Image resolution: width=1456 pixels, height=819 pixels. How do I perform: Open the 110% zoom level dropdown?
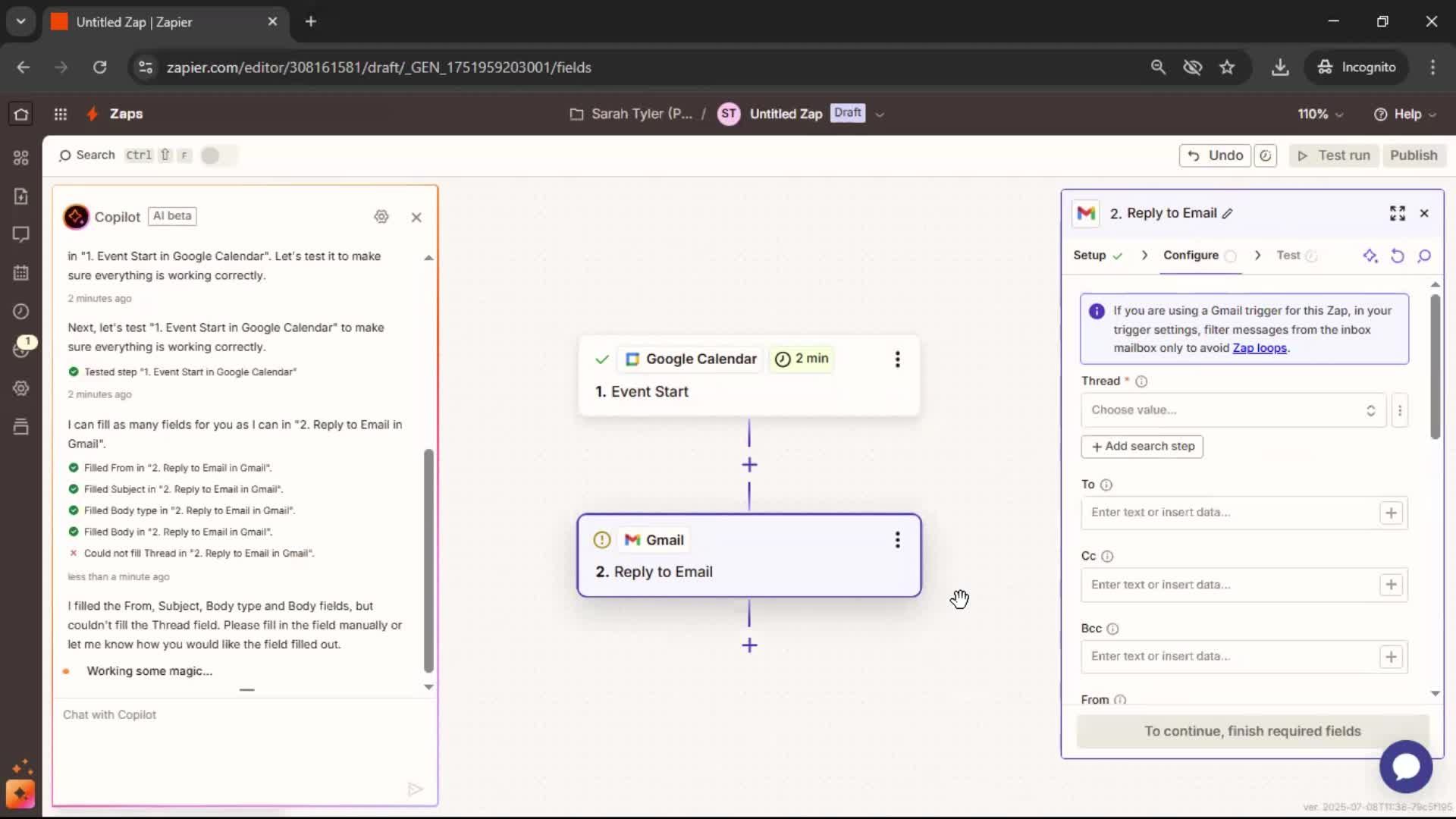[1320, 114]
